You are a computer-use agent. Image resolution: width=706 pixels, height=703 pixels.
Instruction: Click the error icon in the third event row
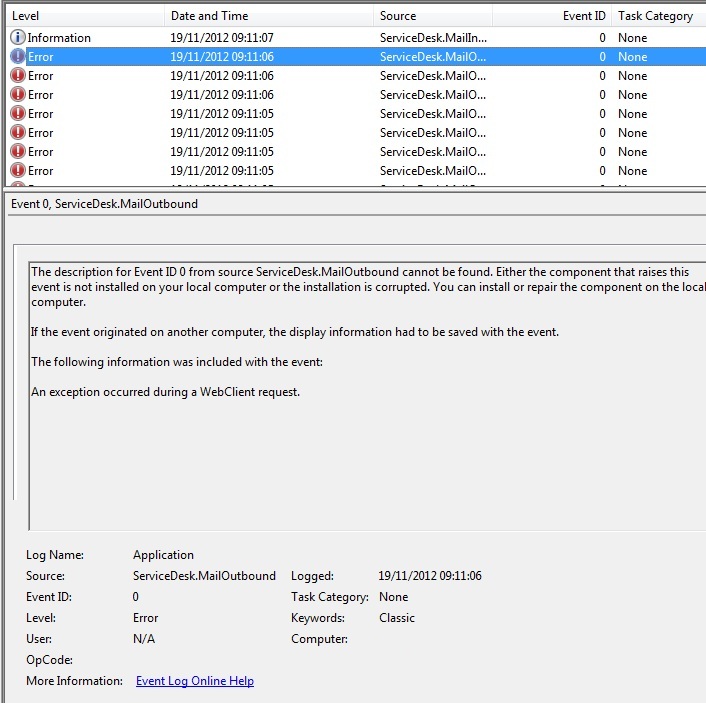point(17,75)
